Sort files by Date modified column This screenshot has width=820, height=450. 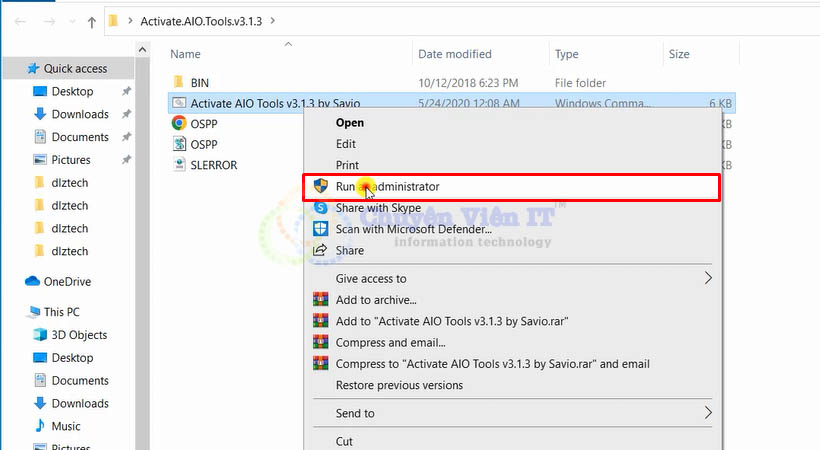pos(454,54)
